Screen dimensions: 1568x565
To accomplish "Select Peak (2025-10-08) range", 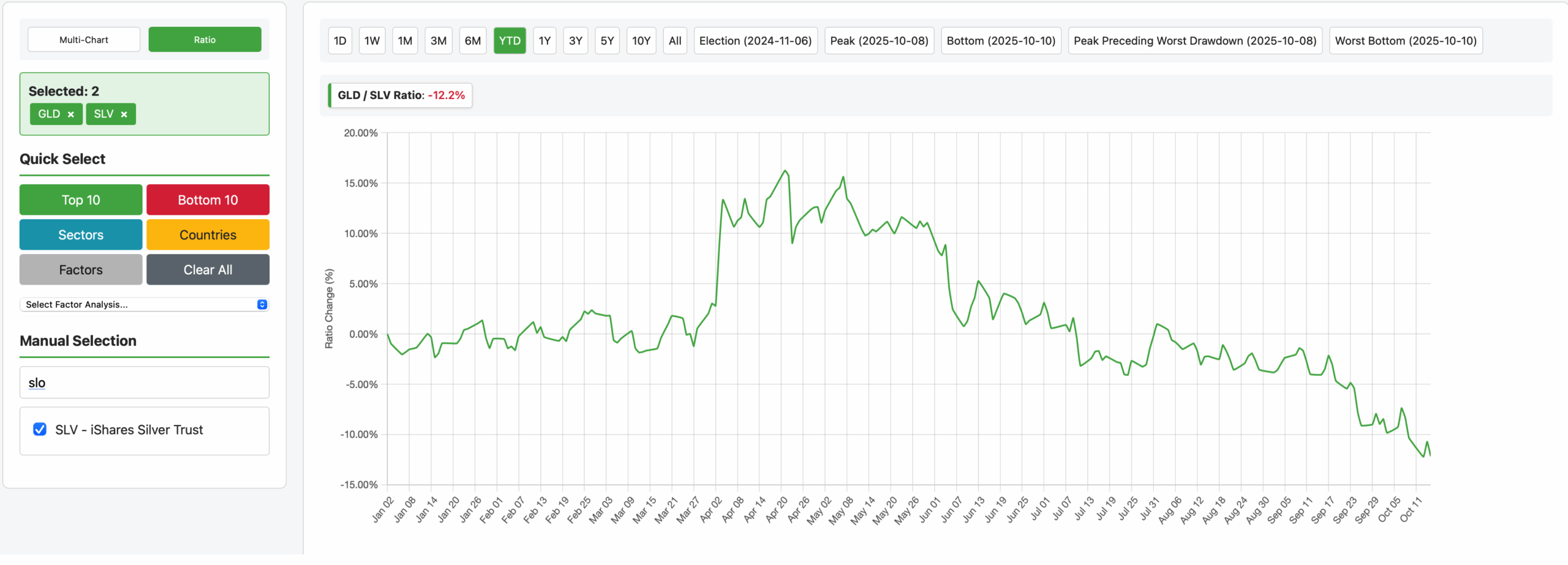I will tap(878, 41).
